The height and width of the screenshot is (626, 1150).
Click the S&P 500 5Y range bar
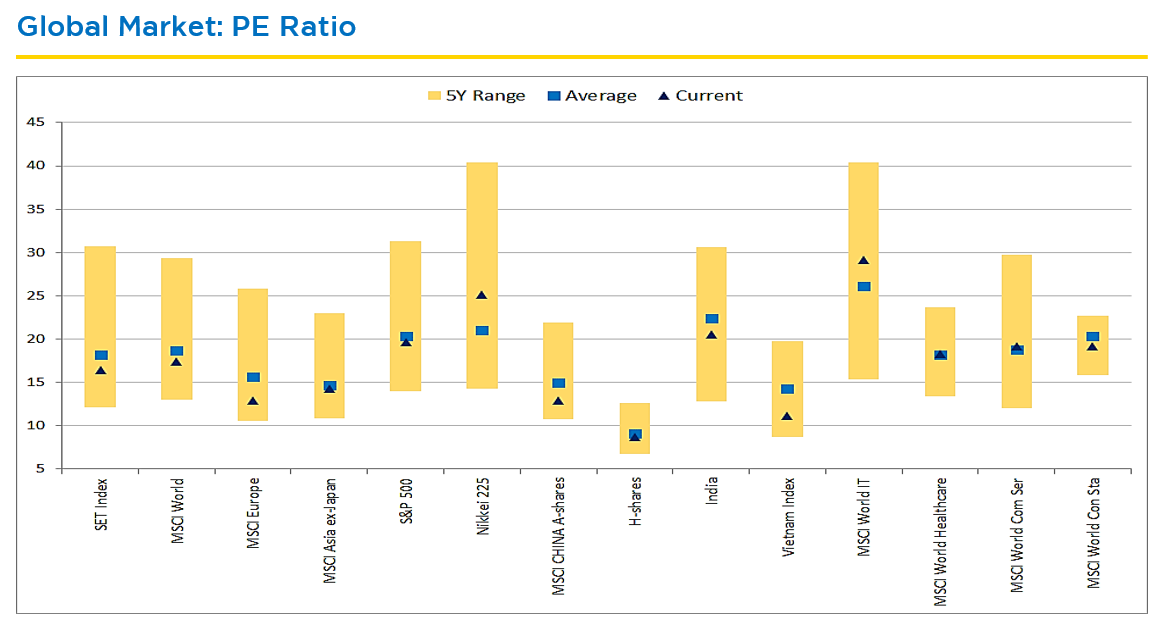[405, 280]
